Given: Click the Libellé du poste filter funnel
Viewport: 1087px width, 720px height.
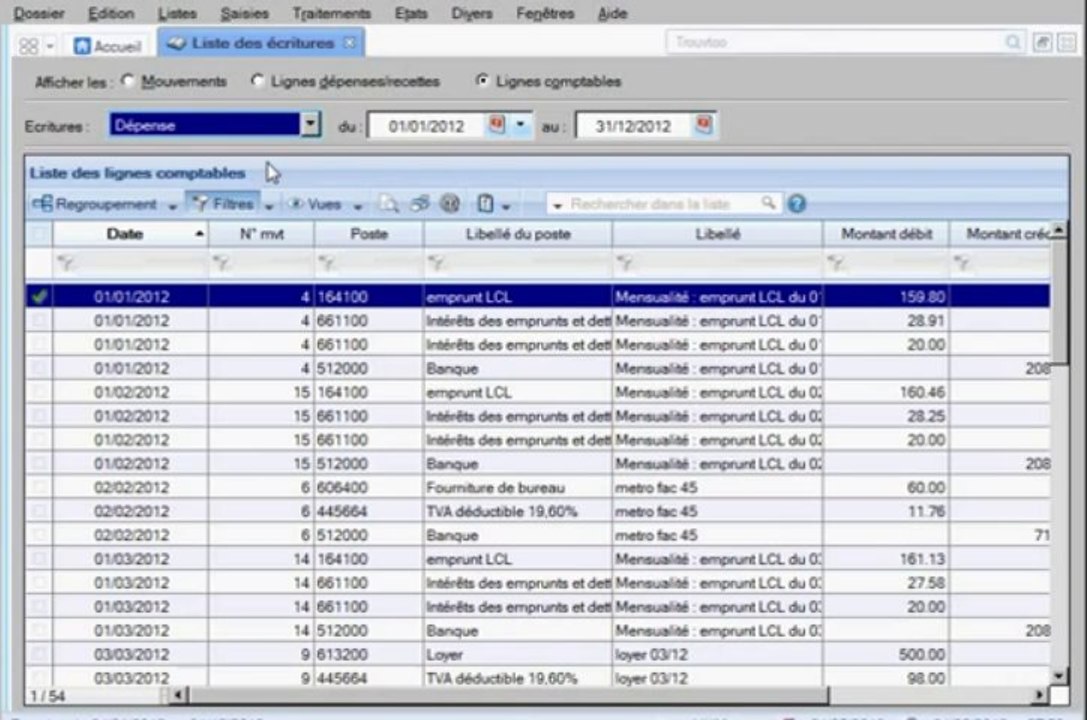Looking at the screenshot, I should (x=436, y=263).
